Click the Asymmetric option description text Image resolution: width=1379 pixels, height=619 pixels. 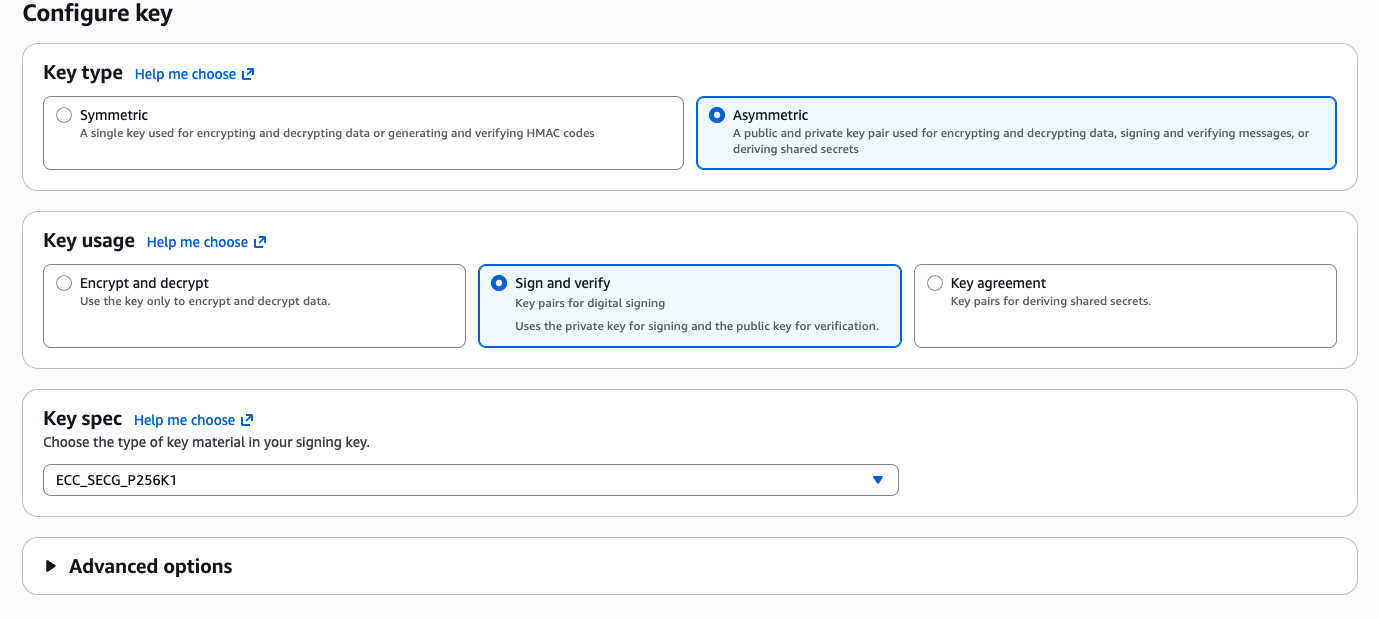pyautogui.click(x=1020, y=140)
